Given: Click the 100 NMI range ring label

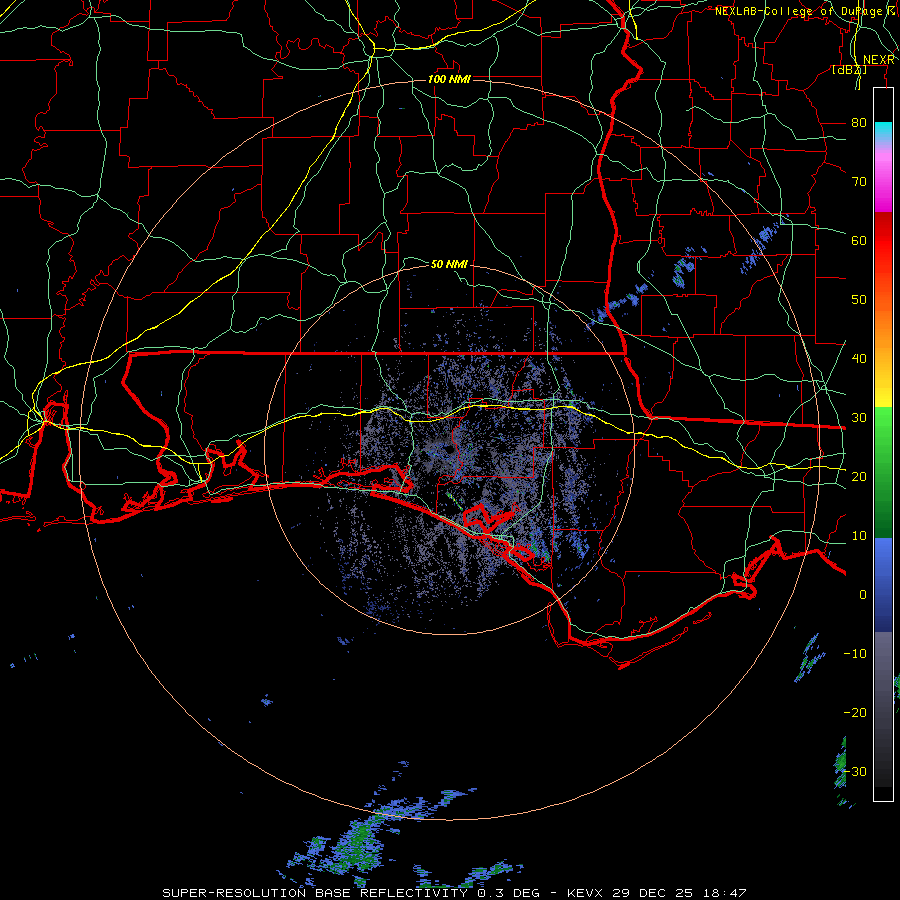Looking at the screenshot, I should pos(449,79).
